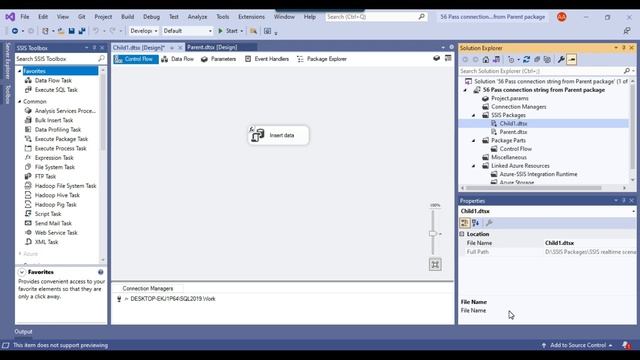This screenshot has width=640, height=360.
Task: Select the File System Task item
Action: click(x=55, y=167)
